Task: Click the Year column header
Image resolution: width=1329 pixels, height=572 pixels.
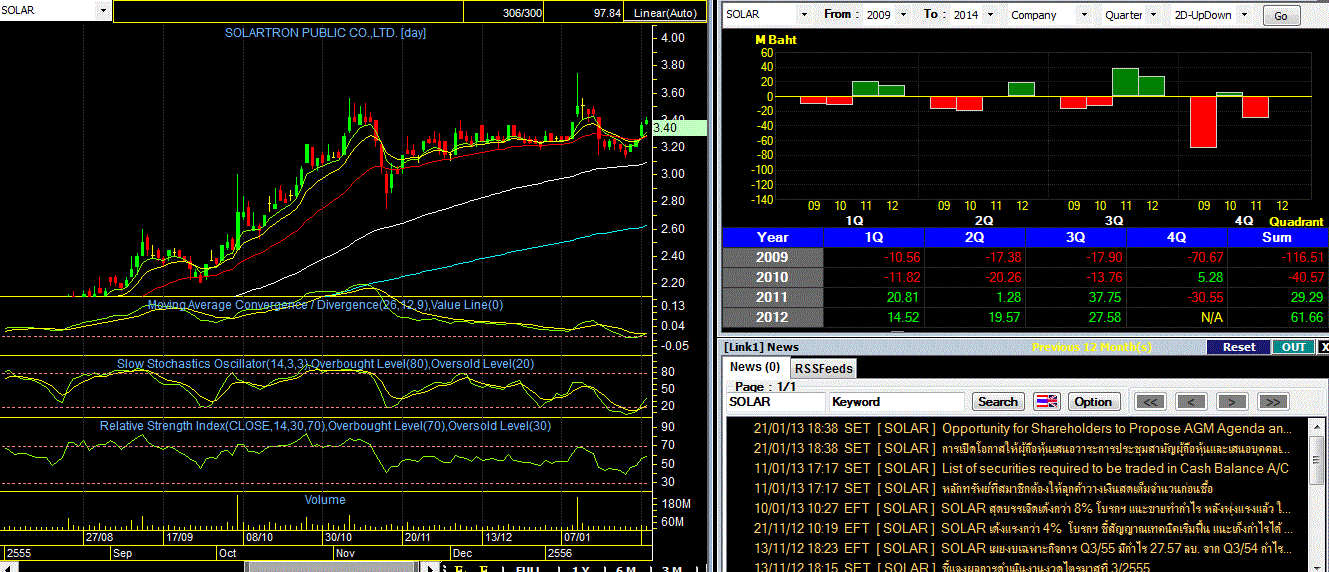Action: (x=772, y=237)
